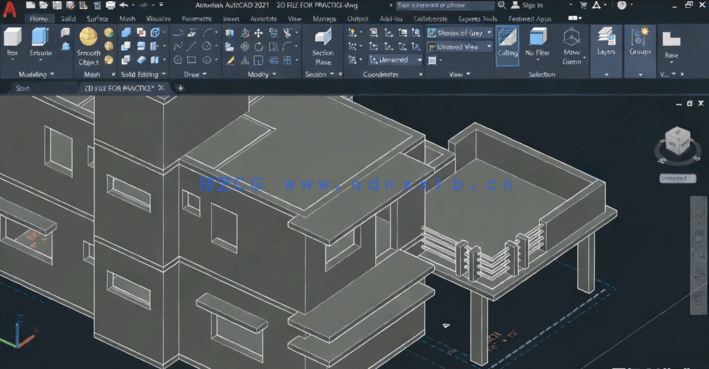Open the Unsaved View dropdown
The image size is (709, 369).
point(459,47)
